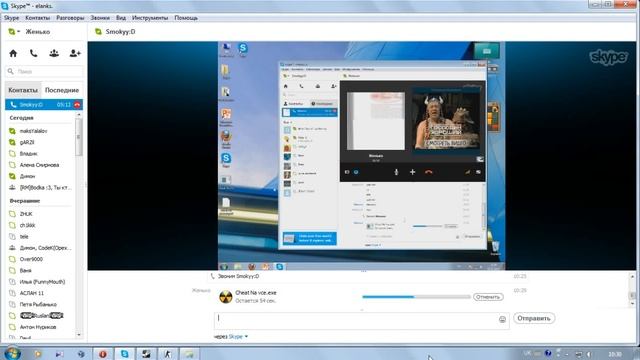Create a group with the people icon
640x360 pixels.
coord(54,53)
